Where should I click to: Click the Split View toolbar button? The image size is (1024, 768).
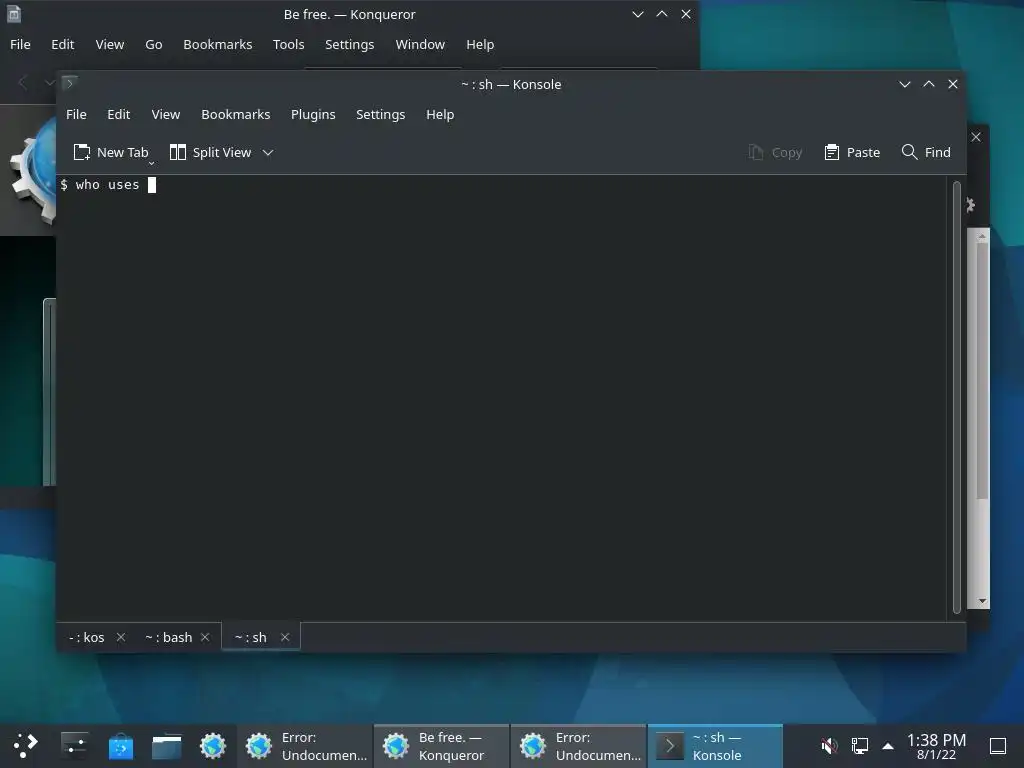210,153
